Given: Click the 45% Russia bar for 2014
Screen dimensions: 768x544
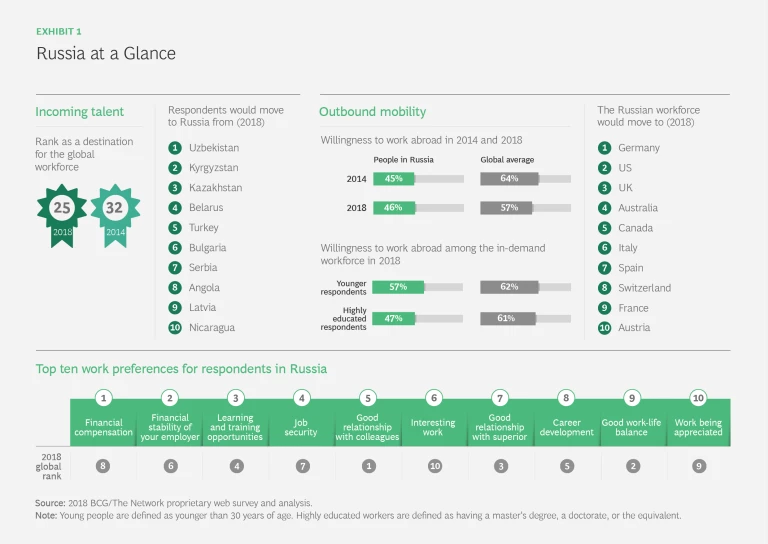Looking at the screenshot, I should 393,179.
